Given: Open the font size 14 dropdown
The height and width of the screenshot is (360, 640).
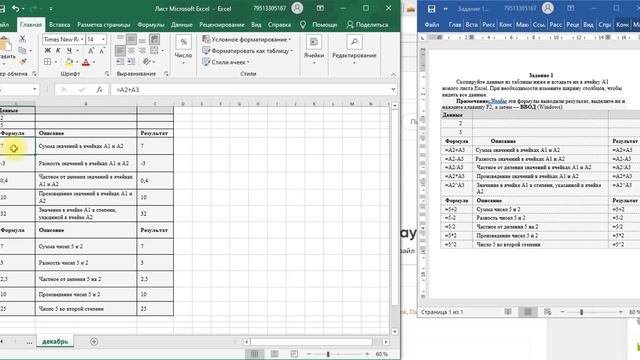Looking at the screenshot, I should pos(103,39).
